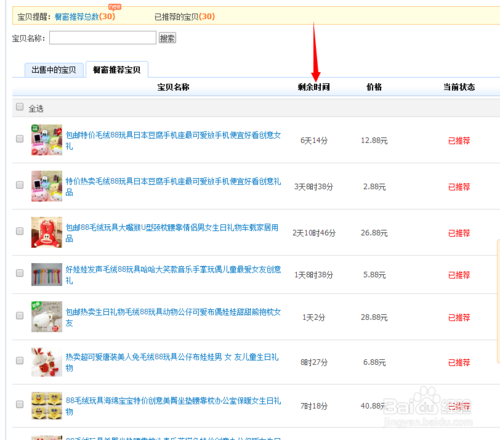Image resolution: width=500 pixels, height=440 pixels.
Task: Click the 当前状态 column header
Action: pyautogui.click(x=459, y=87)
